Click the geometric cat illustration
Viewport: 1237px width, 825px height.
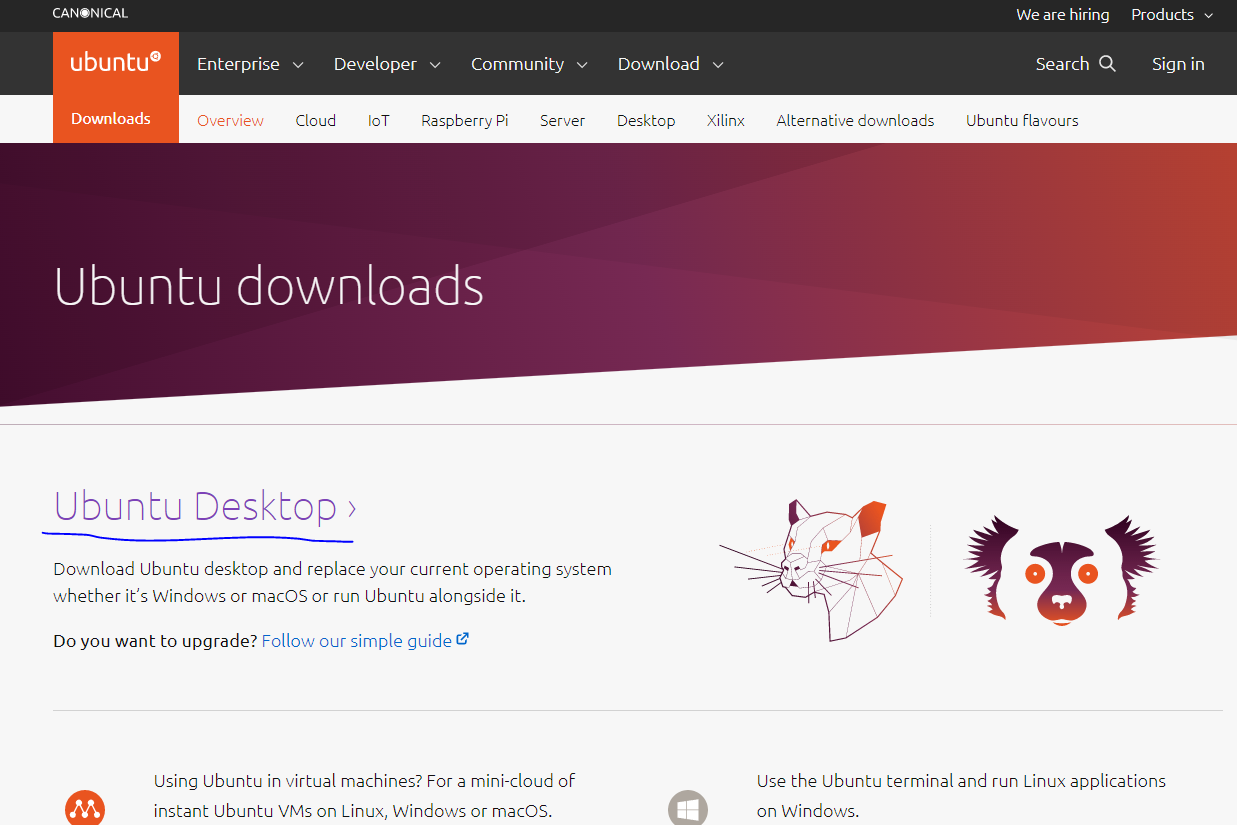tap(811, 570)
